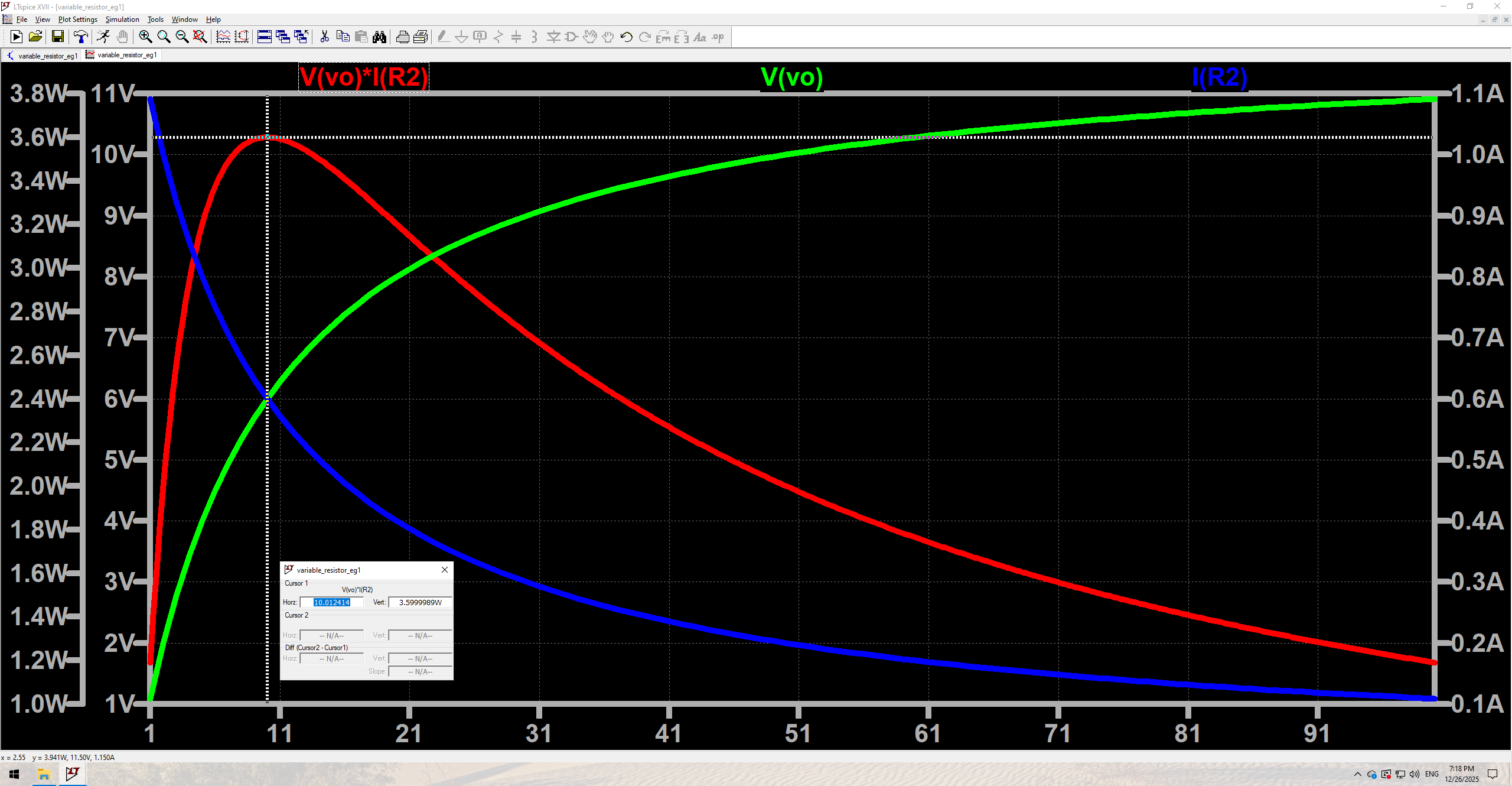Close the variable_resistor_eg1 cursor dialog
The width and height of the screenshot is (1512, 786).
pyautogui.click(x=445, y=570)
